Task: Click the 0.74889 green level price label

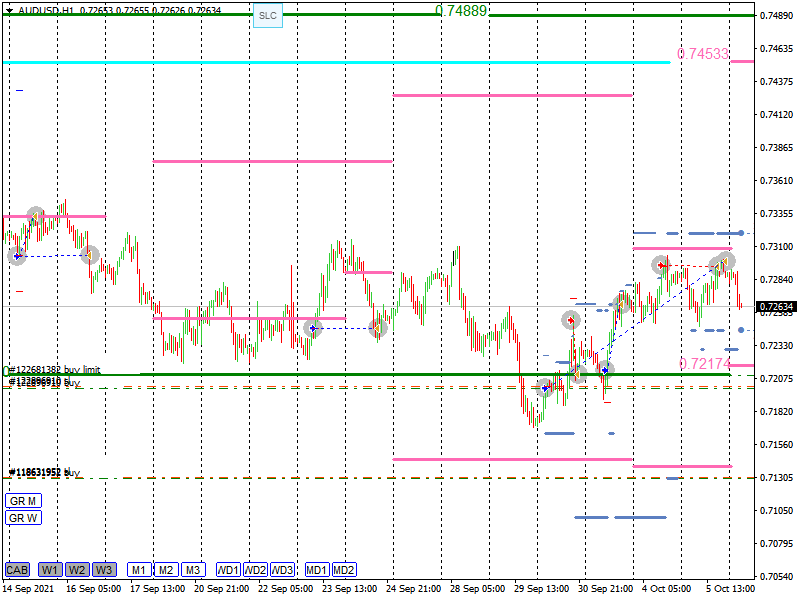Action: pyautogui.click(x=461, y=11)
